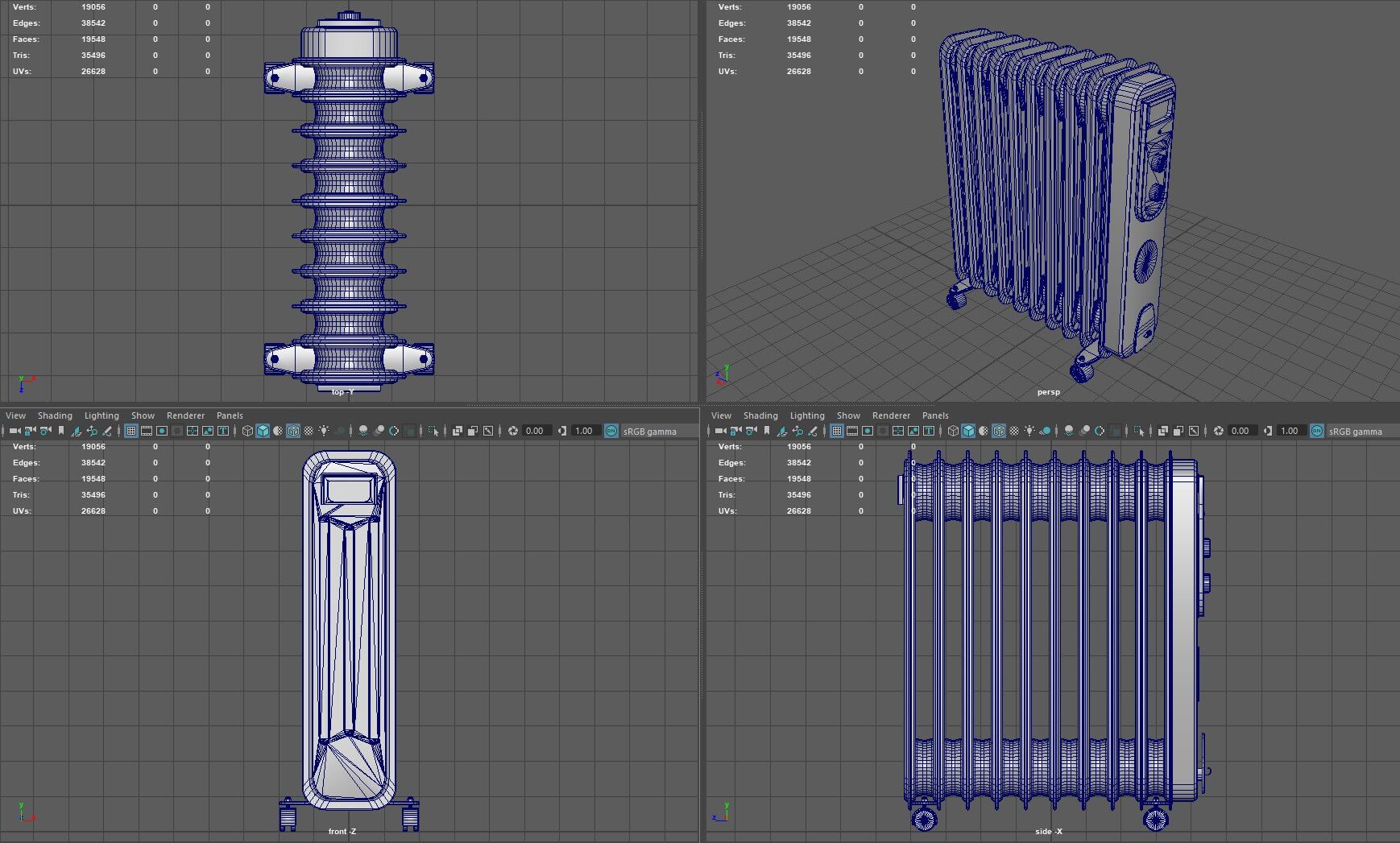This screenshot has height=843, width=1400.
Task: Toggle Wireframe on Shaded in front panel toolbar
Action: [292, 431]
